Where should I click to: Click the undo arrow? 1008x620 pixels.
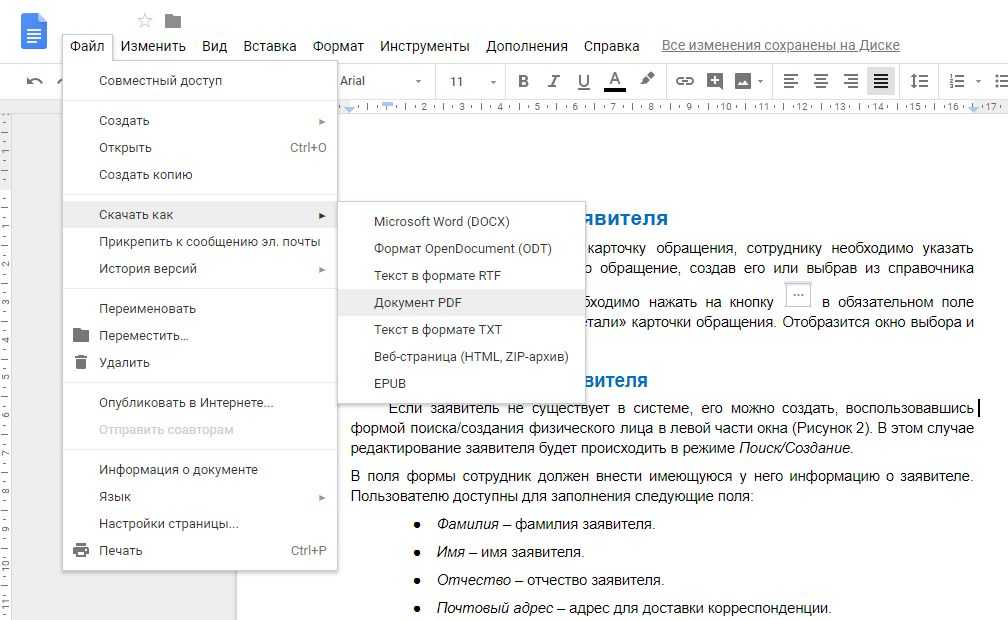[x=35, y=81]
